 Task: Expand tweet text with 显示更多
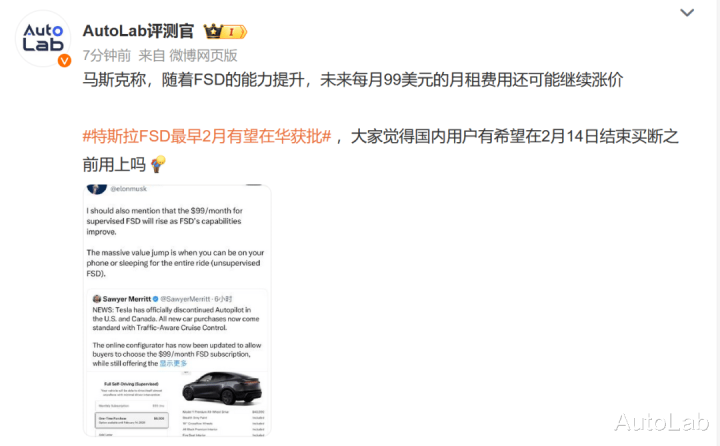173,363
